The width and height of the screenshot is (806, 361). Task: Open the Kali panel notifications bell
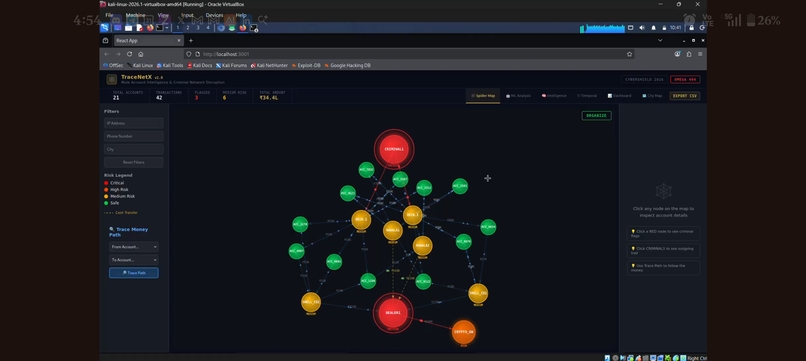click(x=653, y=28)
